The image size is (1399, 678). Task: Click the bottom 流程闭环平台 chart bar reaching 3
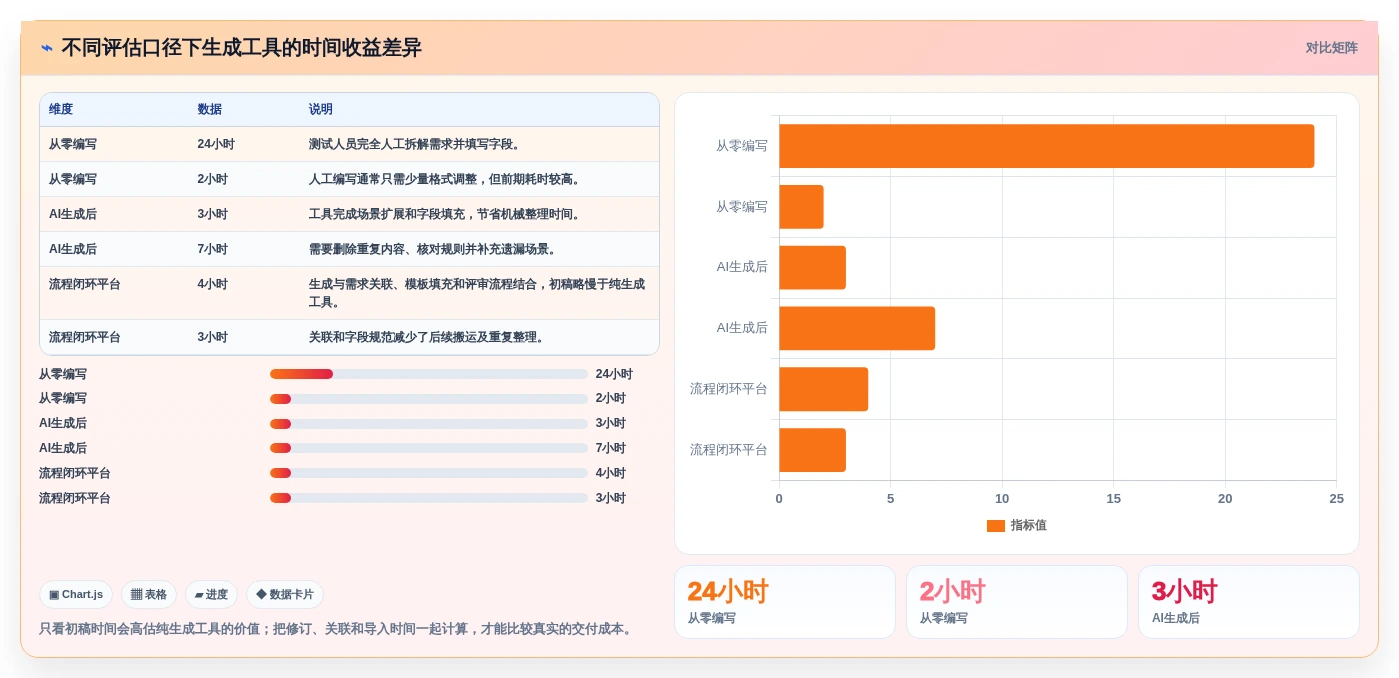(x=812, y=450)
